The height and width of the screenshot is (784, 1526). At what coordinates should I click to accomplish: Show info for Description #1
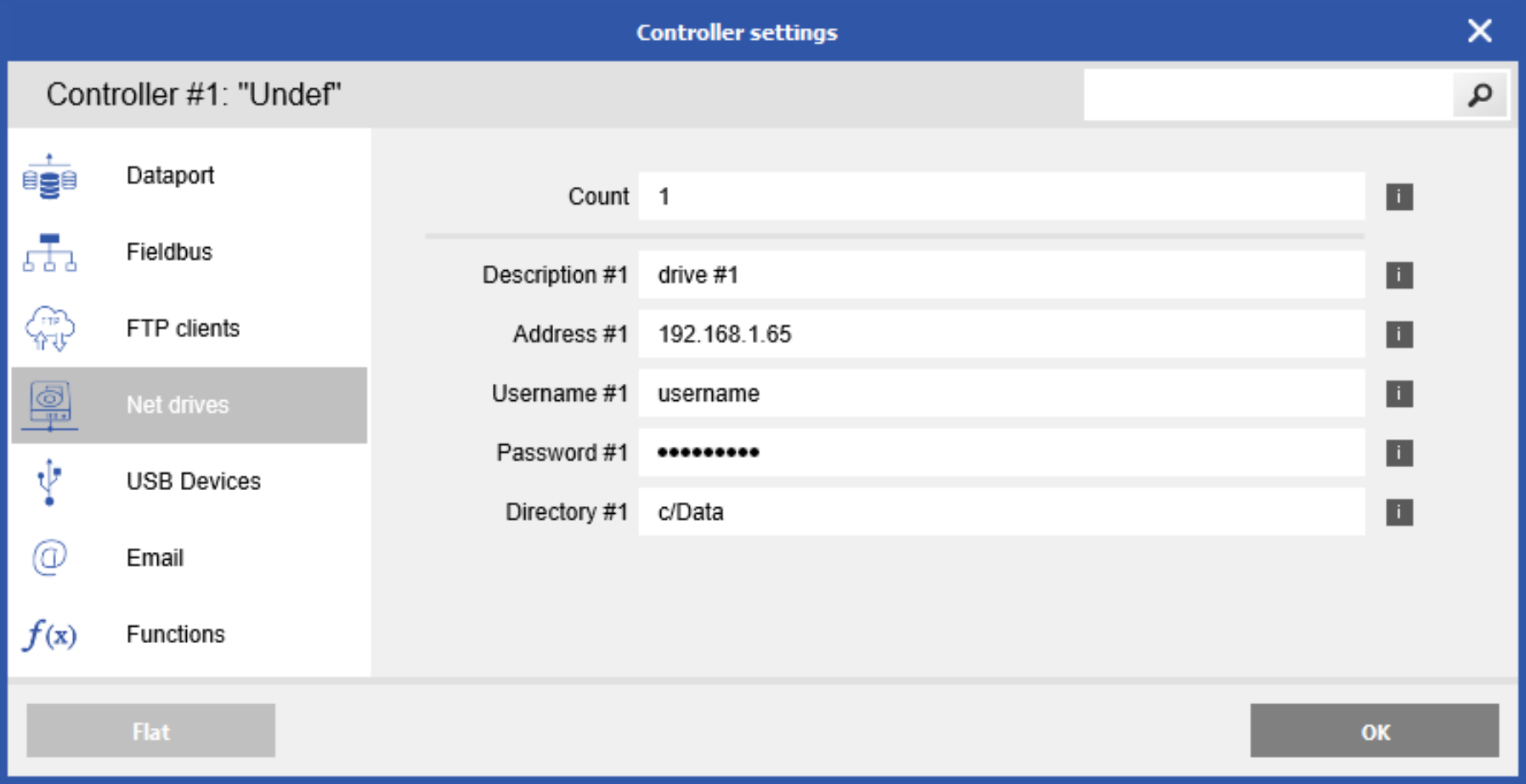click(x=1399, y=275)
